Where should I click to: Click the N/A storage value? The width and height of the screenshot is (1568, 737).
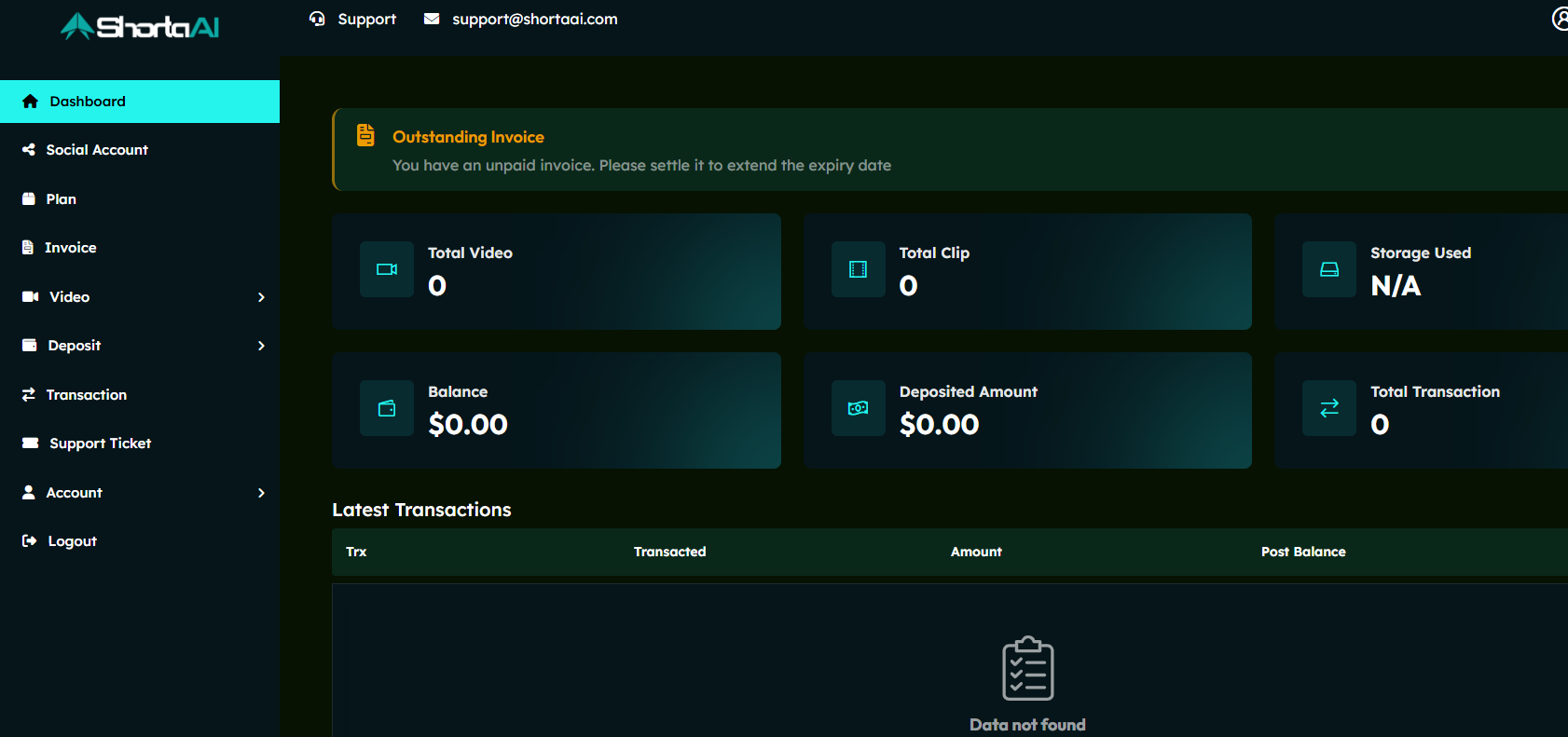(x=1396, y=285)
